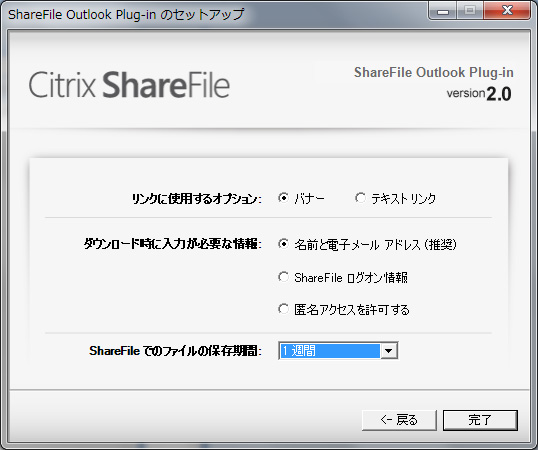The height and width of the screenshot is (450, 538).
Task: Choose the テキスト リンク option
Action: click(360, 198)
